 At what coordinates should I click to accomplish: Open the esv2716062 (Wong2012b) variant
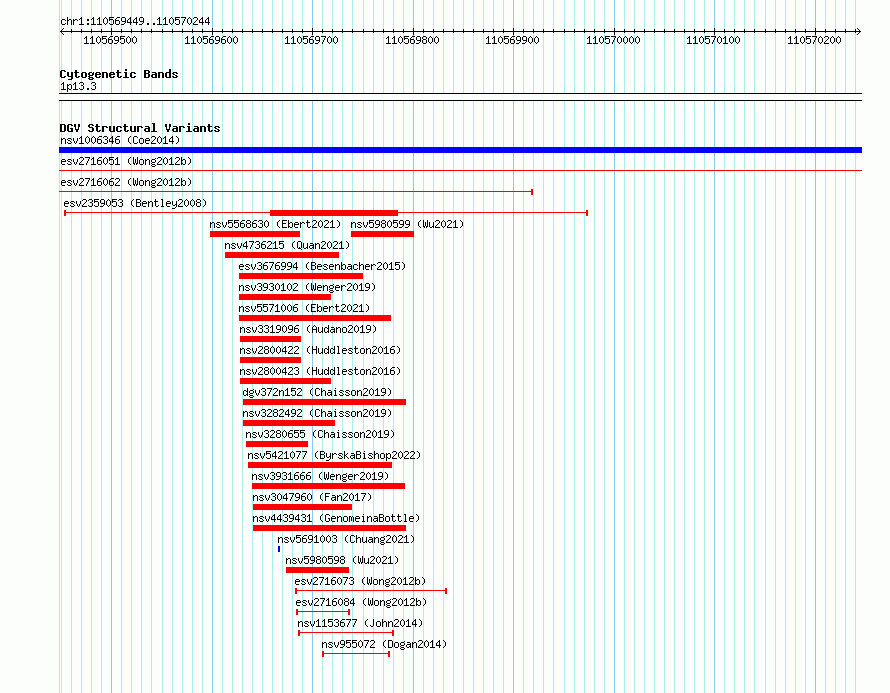coord(126,182)
